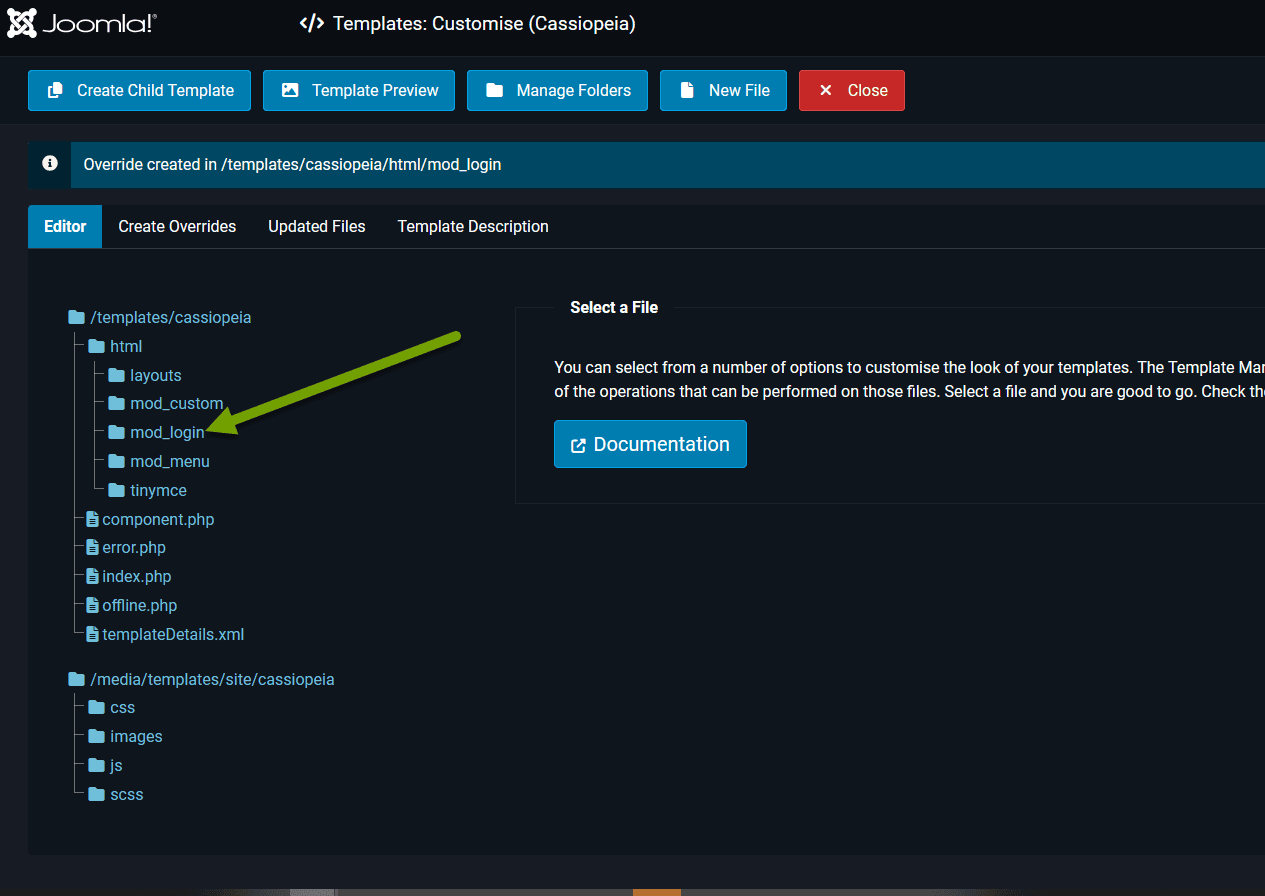
Task: Click the info icon in the override message
Action: tap(50, 164)
